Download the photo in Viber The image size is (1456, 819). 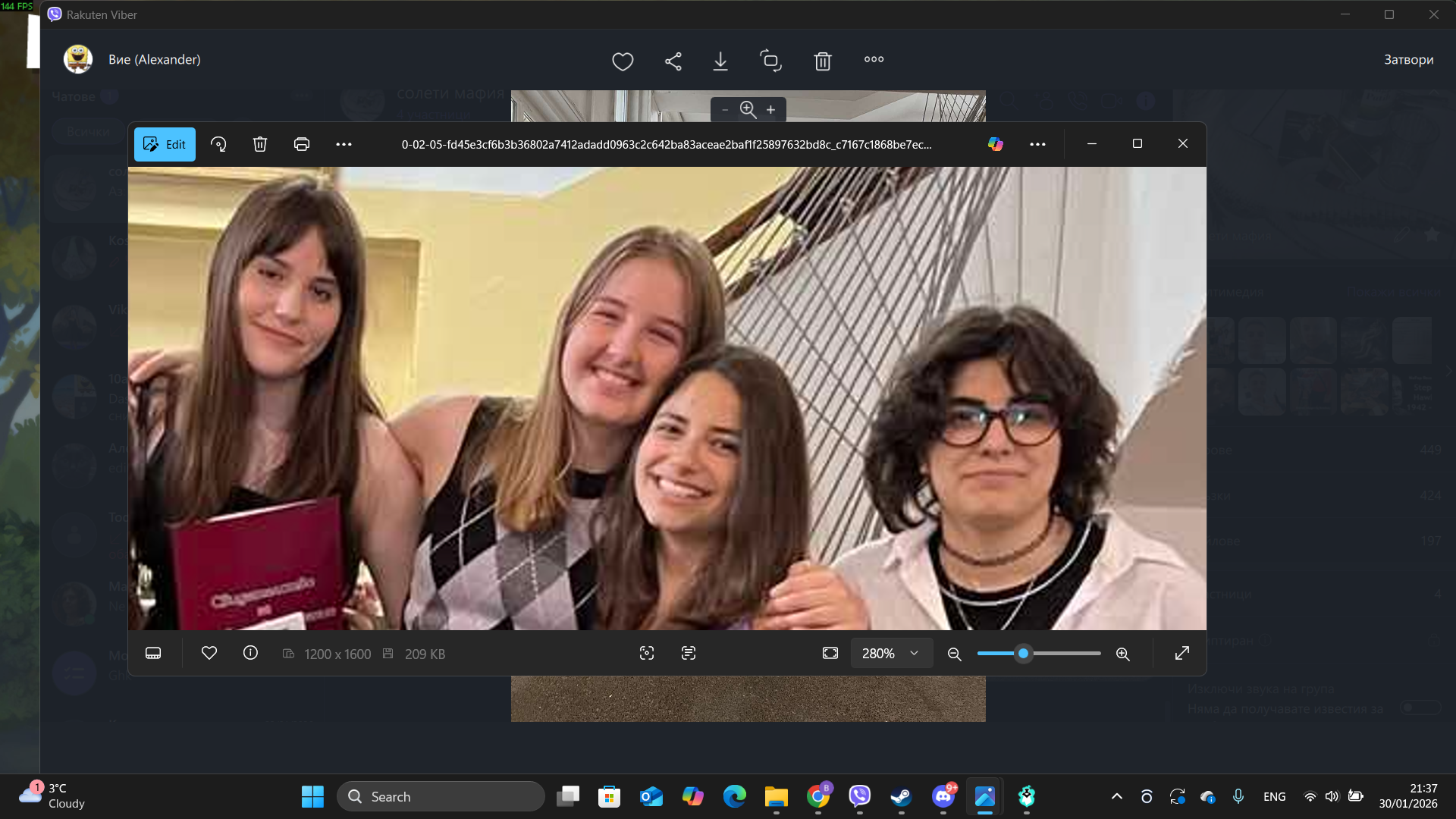(x=720, y=61)
